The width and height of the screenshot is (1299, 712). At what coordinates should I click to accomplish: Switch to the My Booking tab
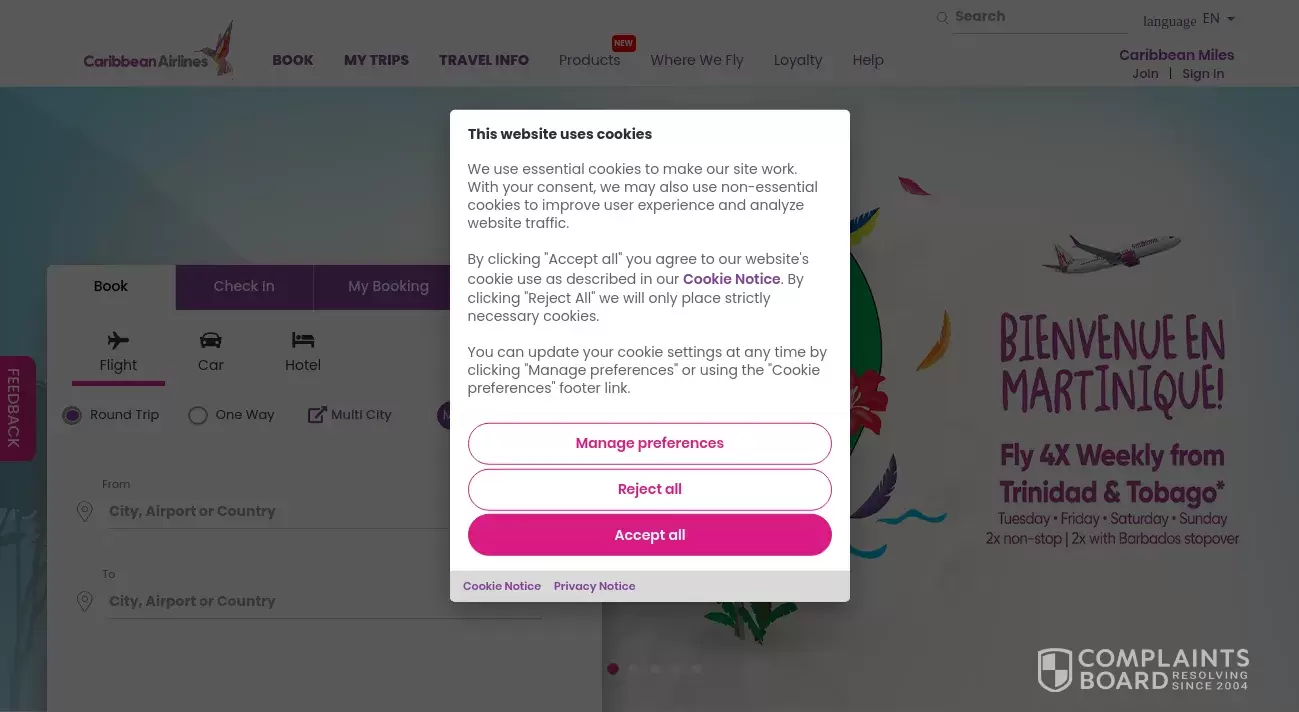(x=388, y=286)
